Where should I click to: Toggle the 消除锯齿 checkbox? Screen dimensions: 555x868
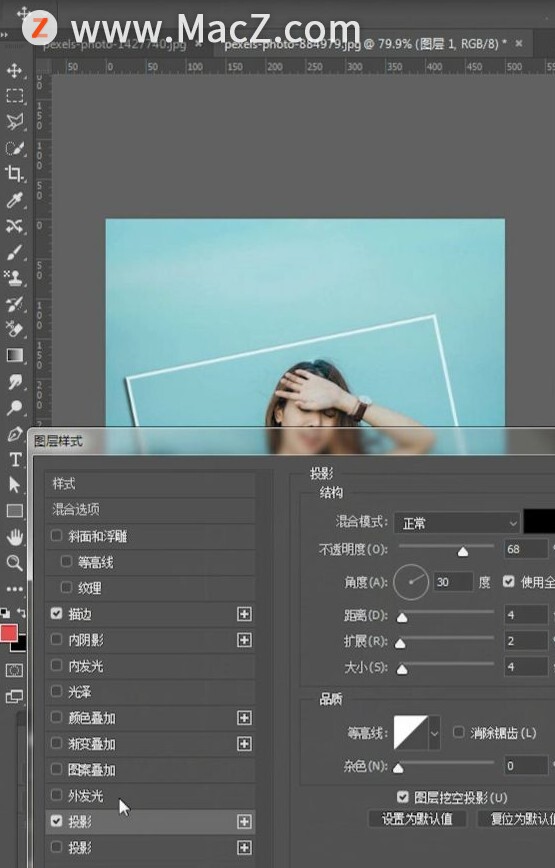(458, 732)
